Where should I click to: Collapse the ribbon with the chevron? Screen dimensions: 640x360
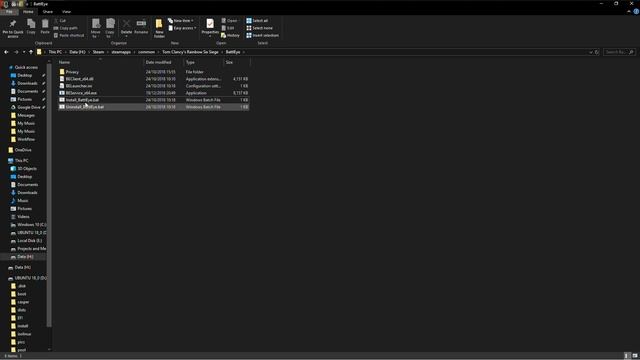click(629, 11)
